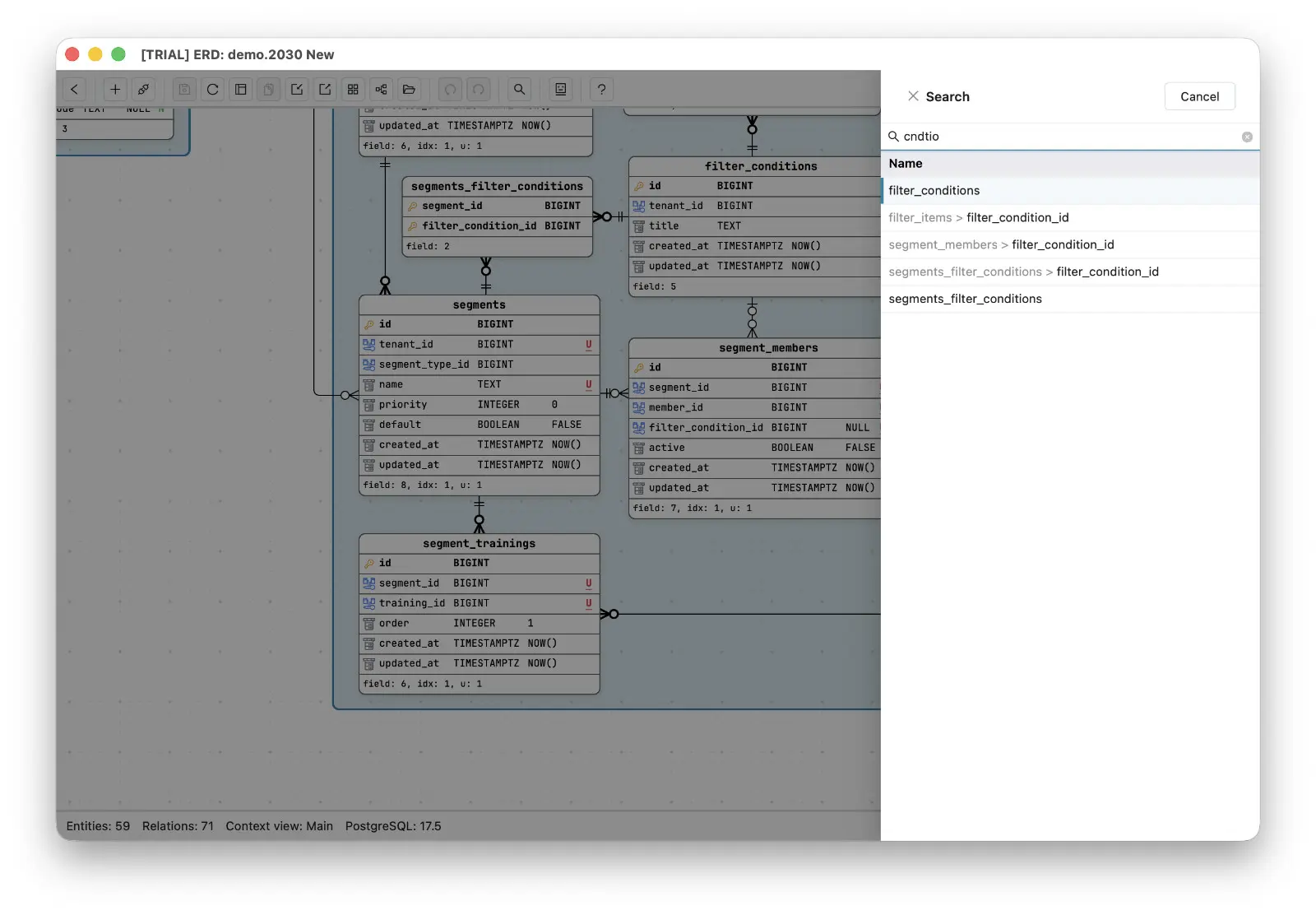Click the active BOOLEAN field in segment_members

click(755, 448)
